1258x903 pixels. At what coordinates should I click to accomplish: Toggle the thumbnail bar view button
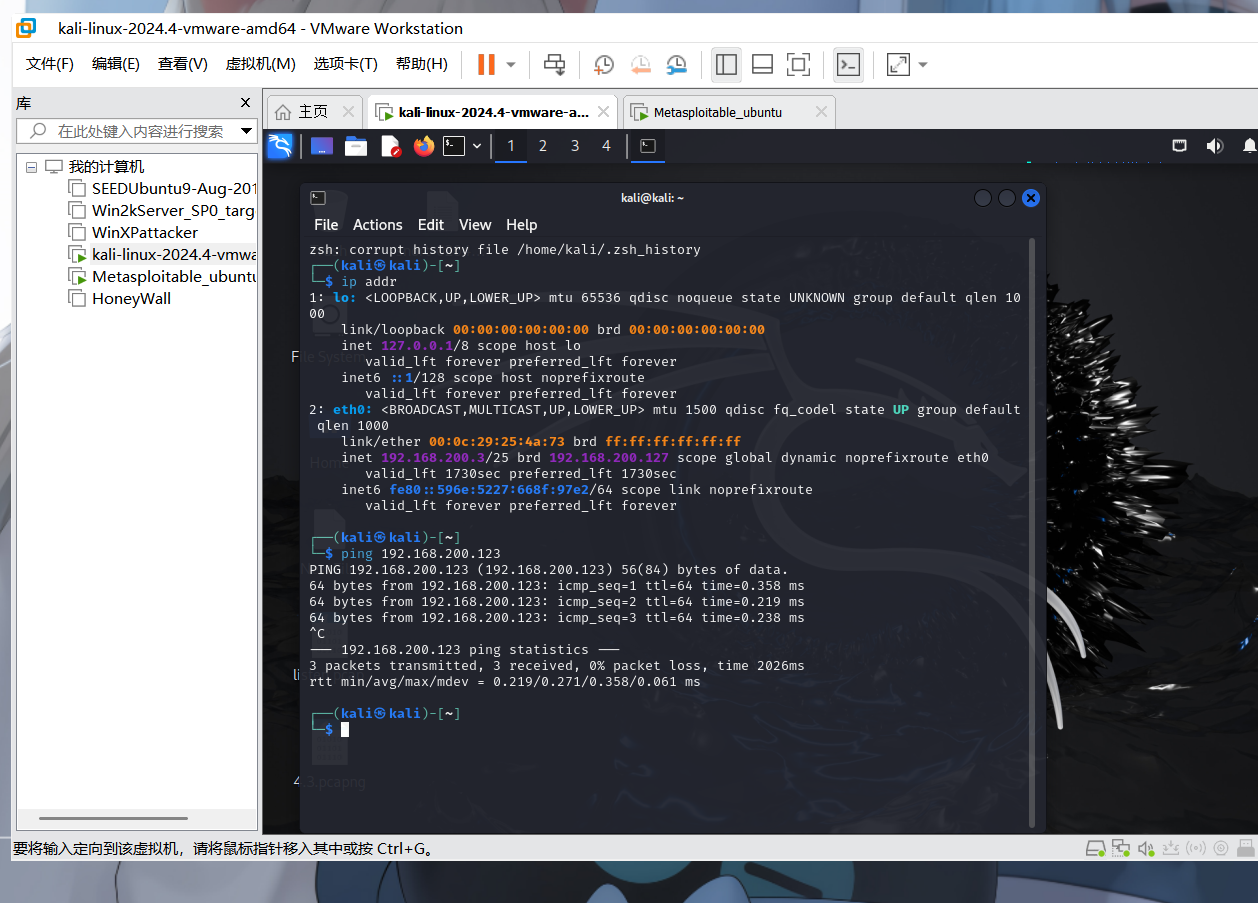762,65
